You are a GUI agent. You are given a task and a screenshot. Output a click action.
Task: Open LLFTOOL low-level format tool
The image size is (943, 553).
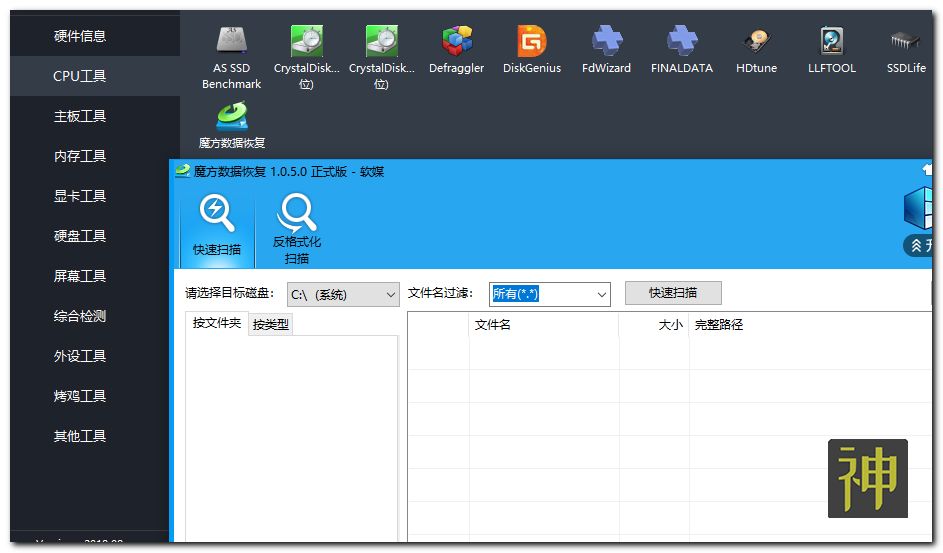point(832,50)
